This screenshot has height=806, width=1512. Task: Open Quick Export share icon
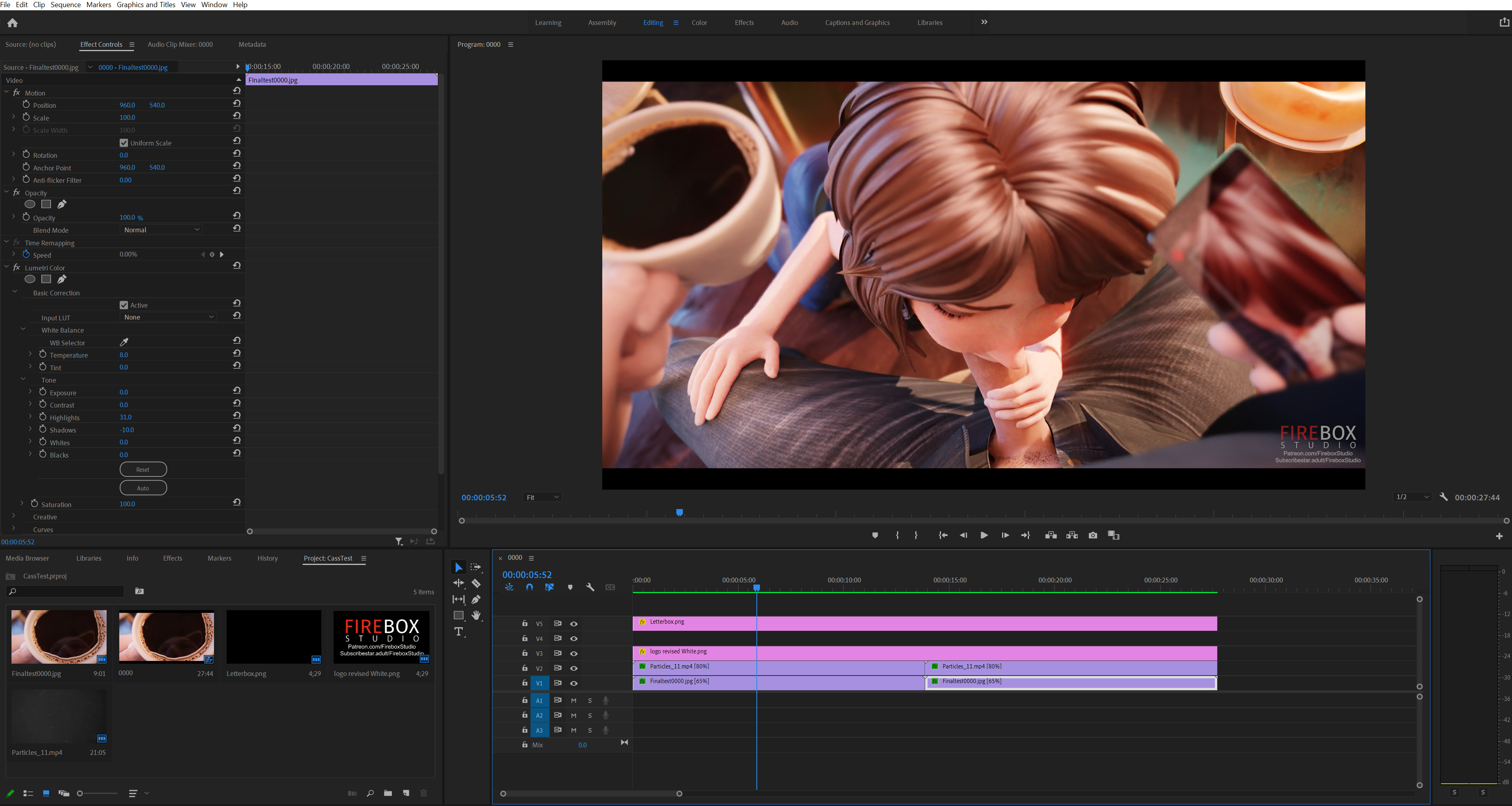1504,23
